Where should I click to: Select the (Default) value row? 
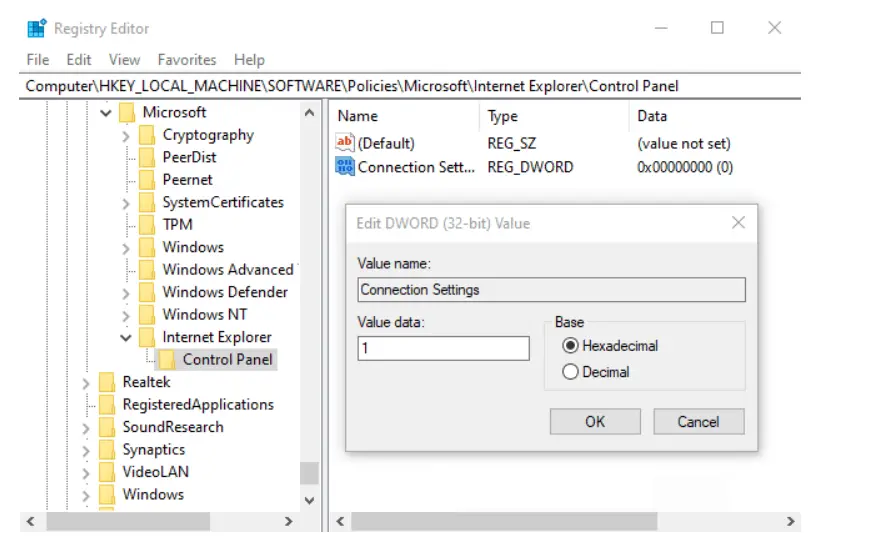coord(534,143)
